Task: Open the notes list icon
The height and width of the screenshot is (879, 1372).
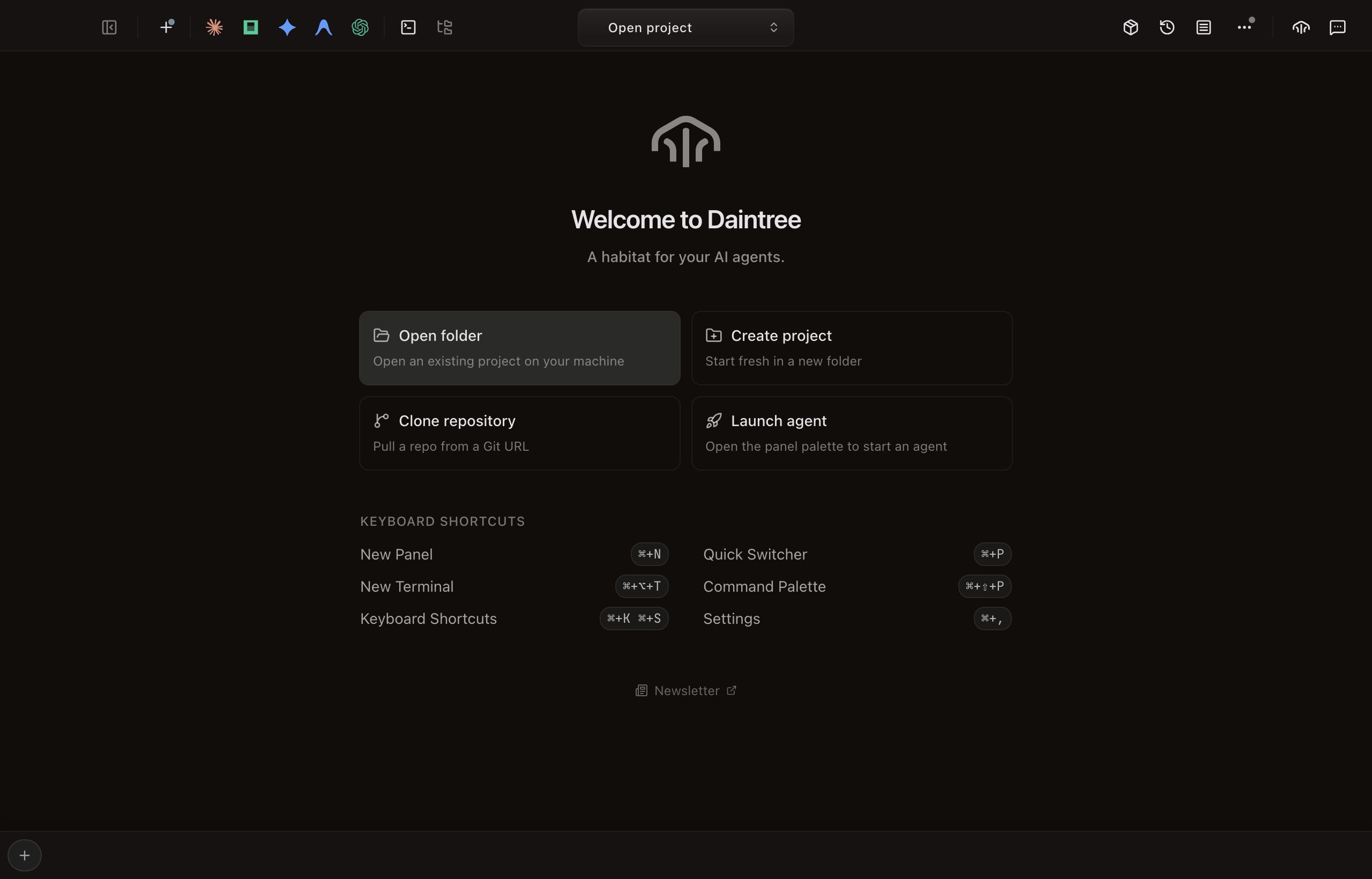Action: point(1204,27)
